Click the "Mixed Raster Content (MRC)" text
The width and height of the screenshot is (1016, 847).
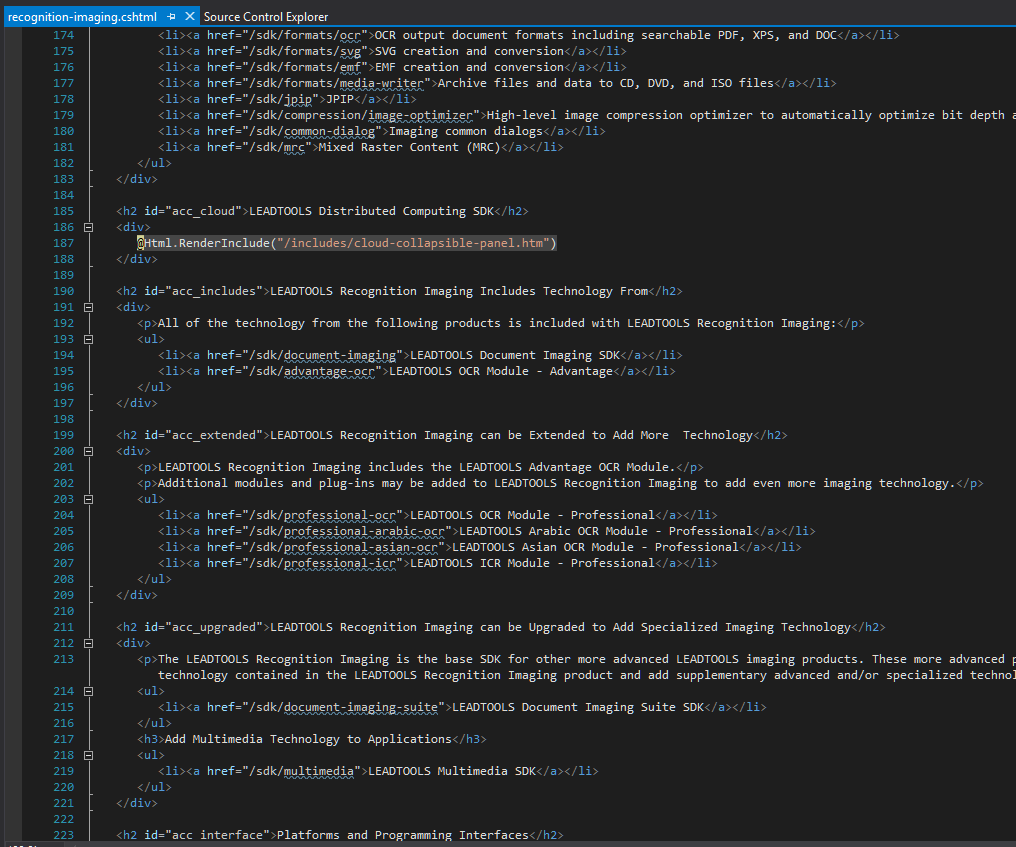click(410, 147)
